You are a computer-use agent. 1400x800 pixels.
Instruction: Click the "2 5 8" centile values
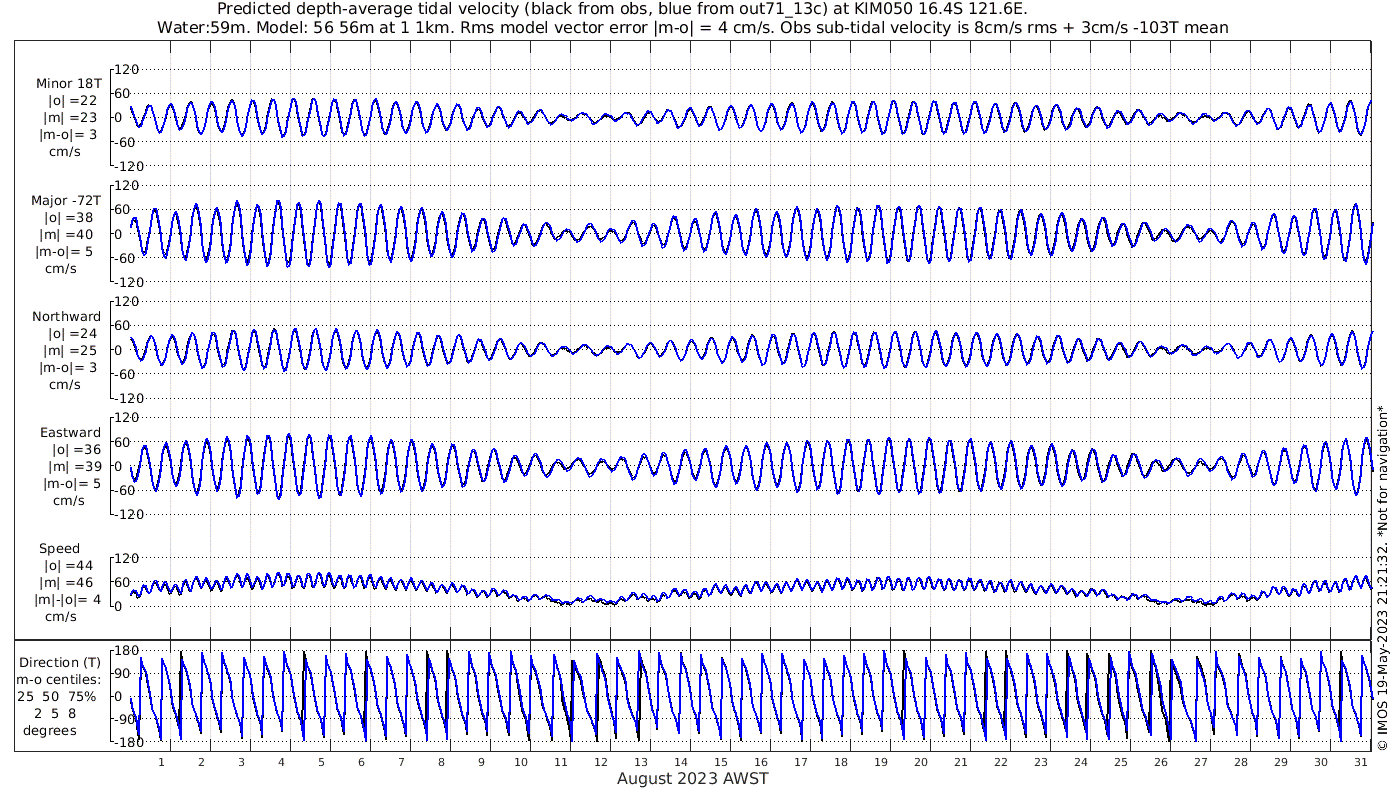(55, 713)
